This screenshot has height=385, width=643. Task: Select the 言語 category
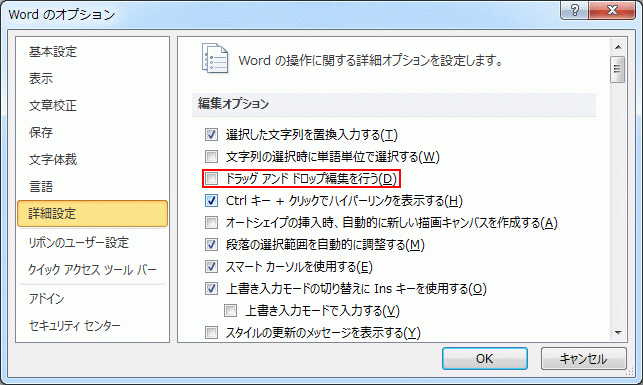click(x=93, y=187)
